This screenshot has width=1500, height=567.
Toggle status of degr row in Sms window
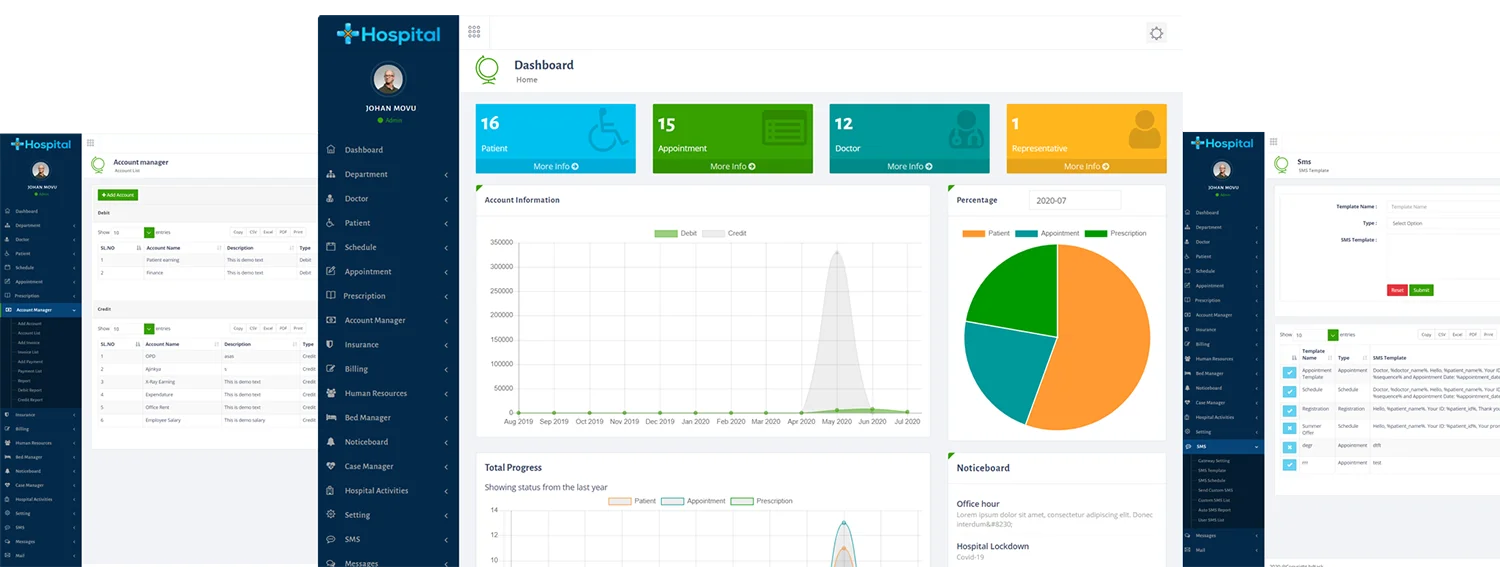pos(1290,446)
